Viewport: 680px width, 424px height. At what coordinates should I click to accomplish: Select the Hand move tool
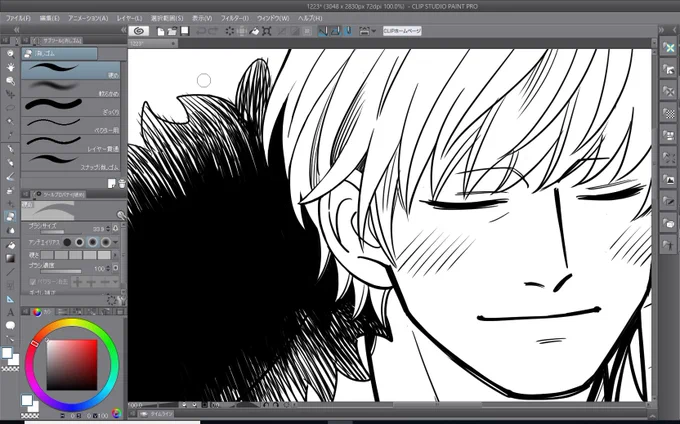tap(10, 67)
